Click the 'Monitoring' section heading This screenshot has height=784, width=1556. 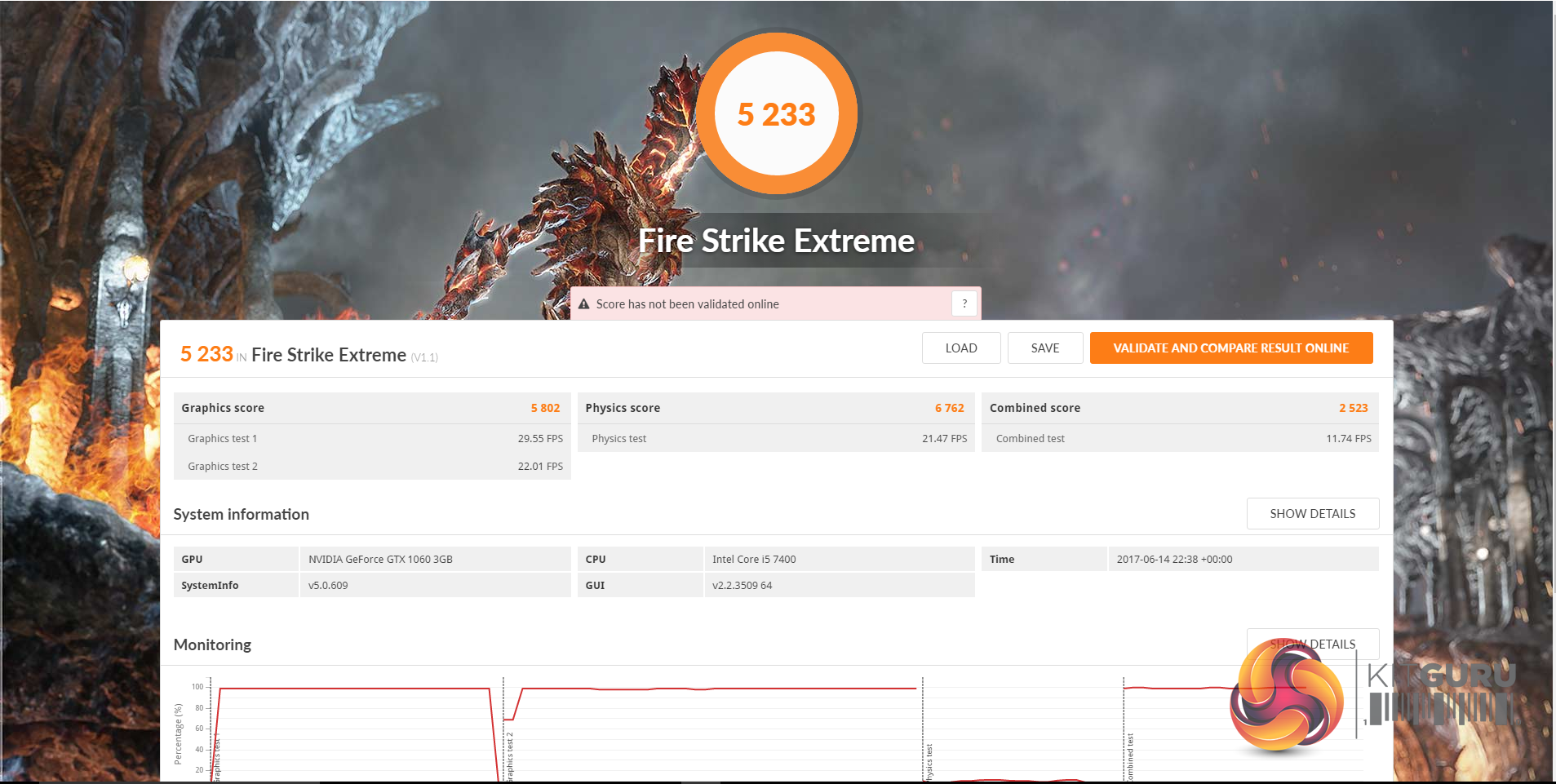(212, 644)
